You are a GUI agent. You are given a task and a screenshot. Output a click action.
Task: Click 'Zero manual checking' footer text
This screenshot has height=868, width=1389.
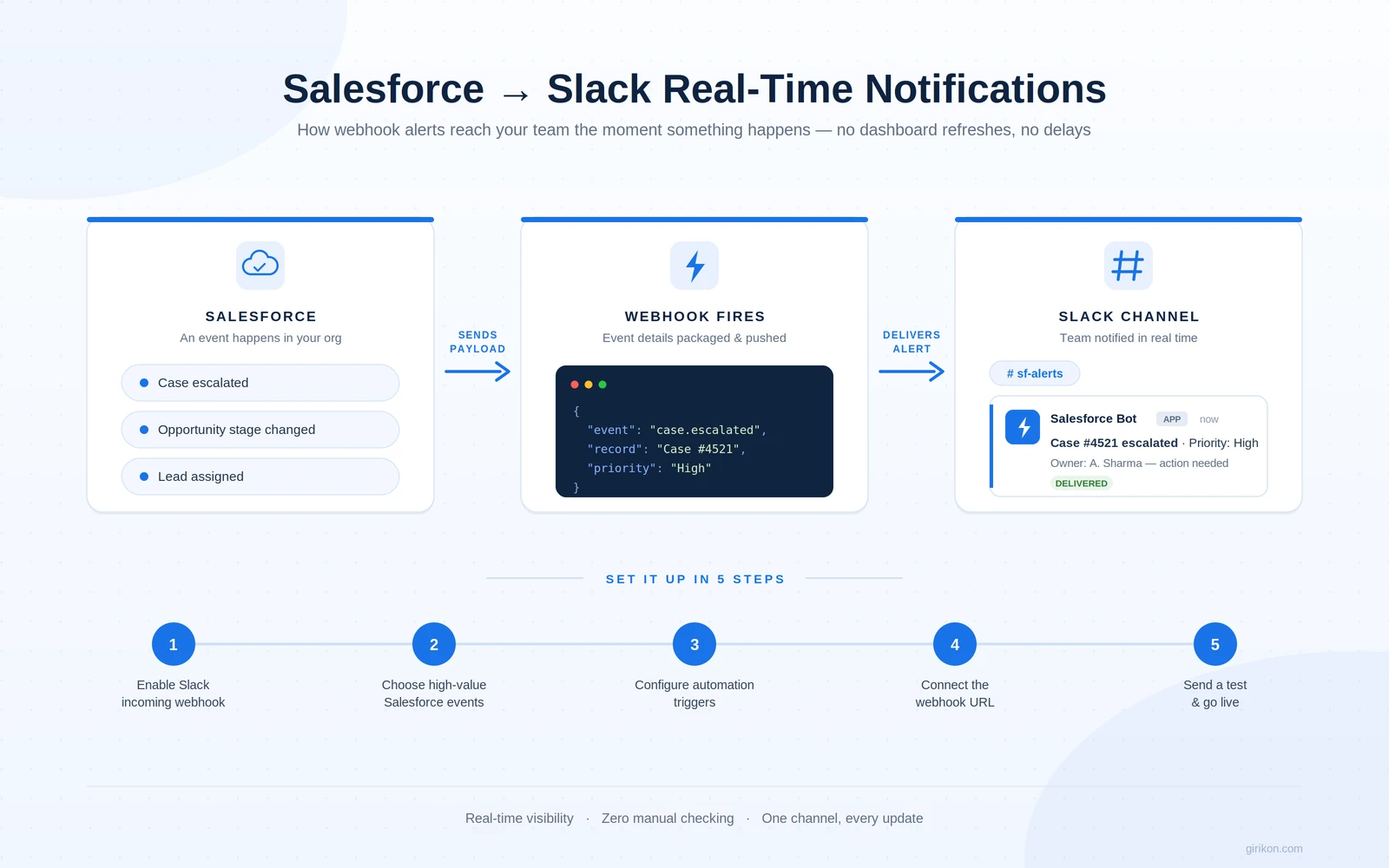tap(668, 819)
